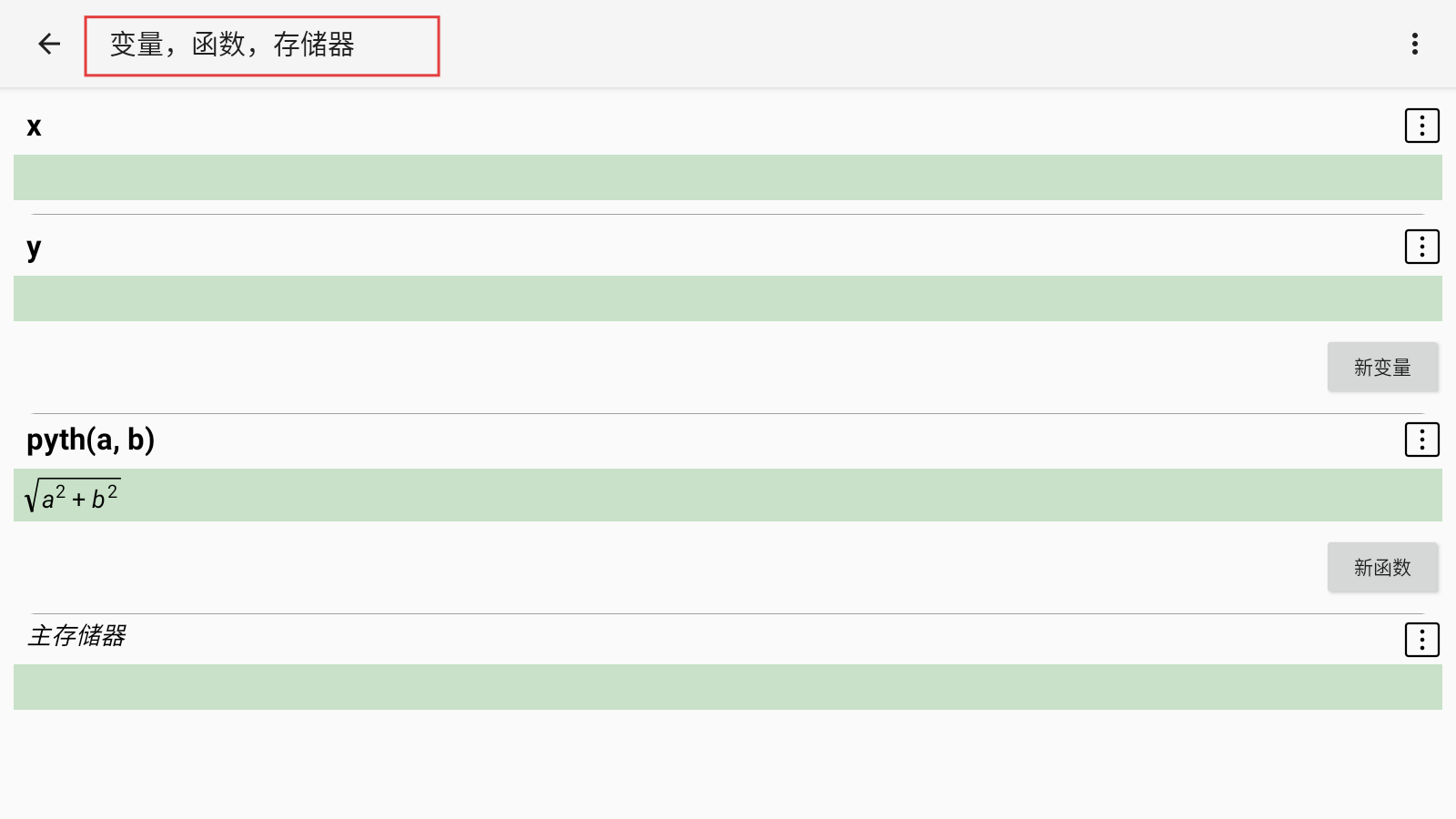
Task: Open the top-right overflow menu
Action: coord(1415,44)
